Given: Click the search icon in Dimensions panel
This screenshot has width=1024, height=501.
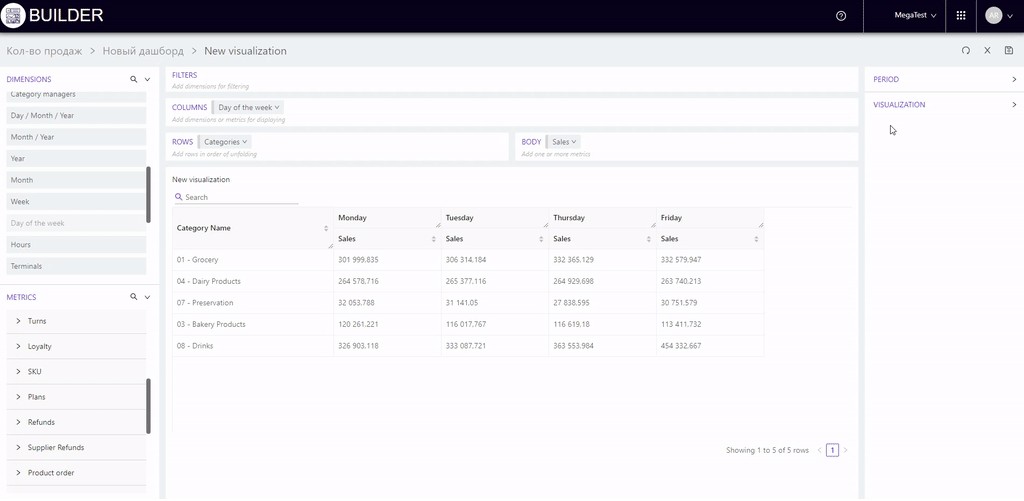Looking at the screenshot, I should (x=133, y=79).
